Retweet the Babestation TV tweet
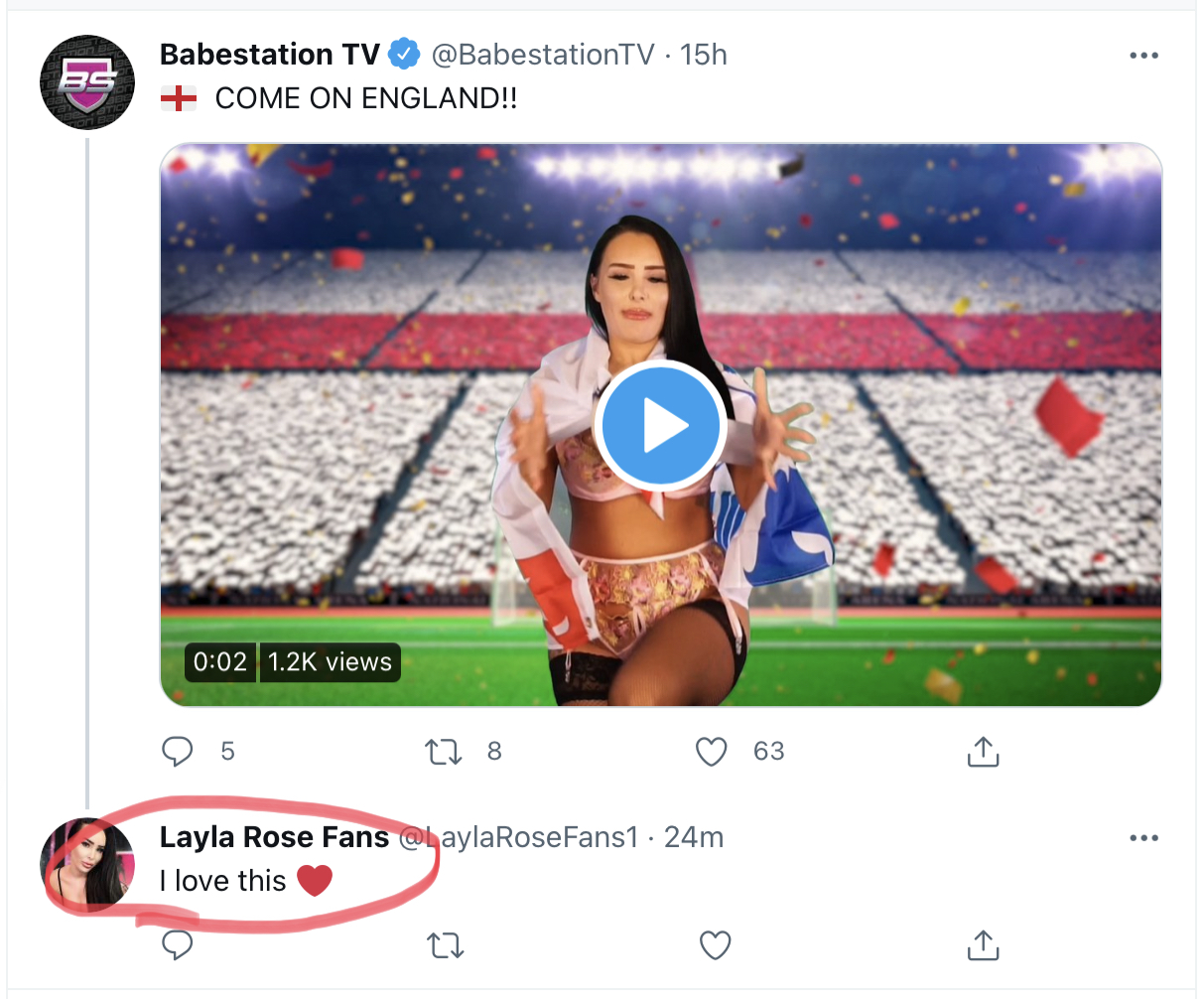The width and height of the screenshot is (1204, 999). pos(444,752)
